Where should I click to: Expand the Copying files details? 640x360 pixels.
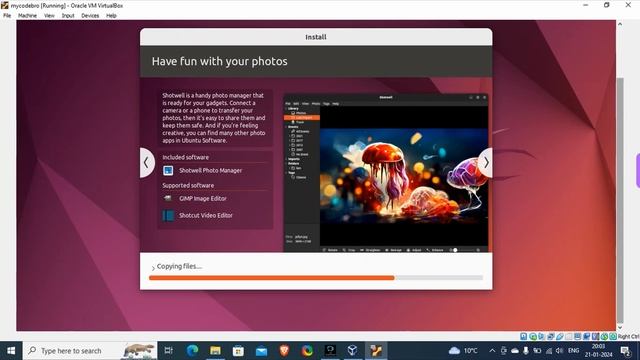(153, 268)
